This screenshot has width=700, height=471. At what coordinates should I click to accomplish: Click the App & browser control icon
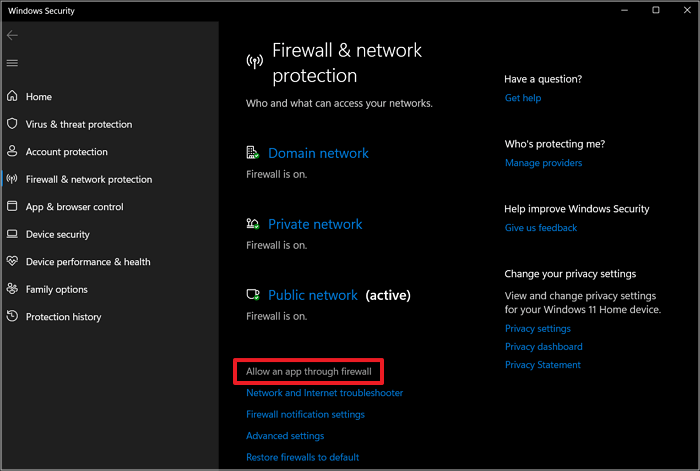click(12, 207)
